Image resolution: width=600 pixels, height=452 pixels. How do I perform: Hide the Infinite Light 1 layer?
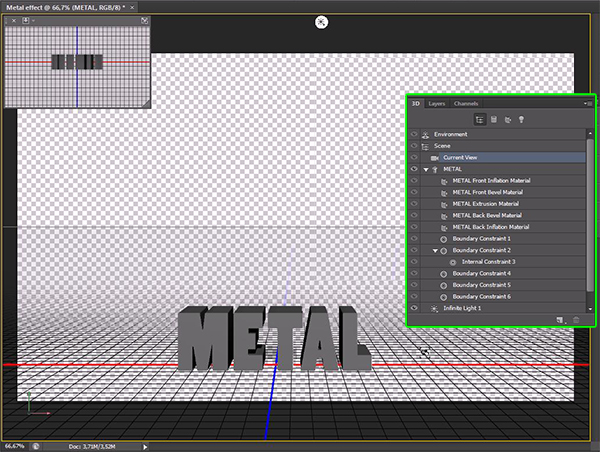(413, 308)
